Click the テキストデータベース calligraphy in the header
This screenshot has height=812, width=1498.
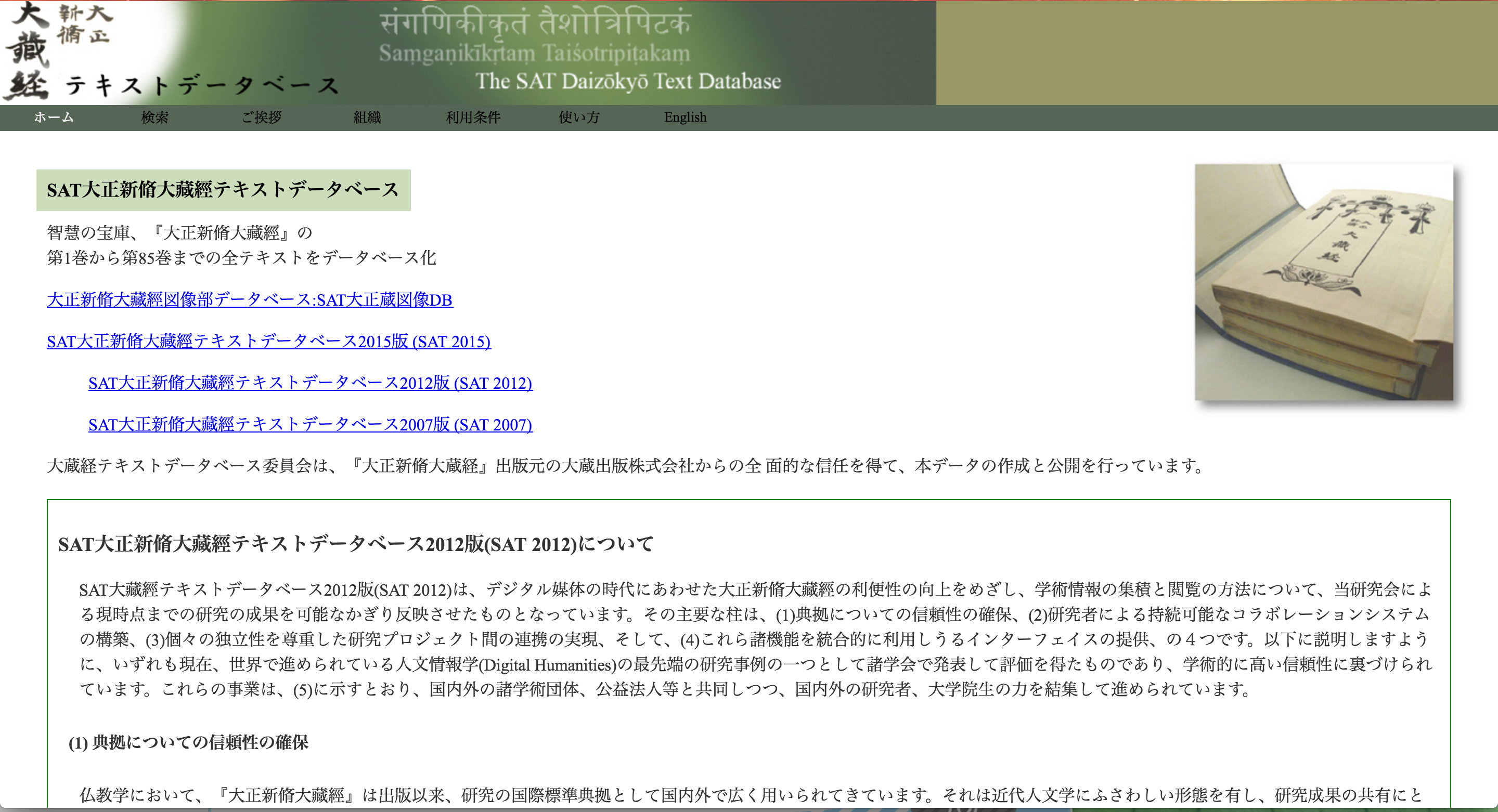pyautogui.click(x=201, y=86)
